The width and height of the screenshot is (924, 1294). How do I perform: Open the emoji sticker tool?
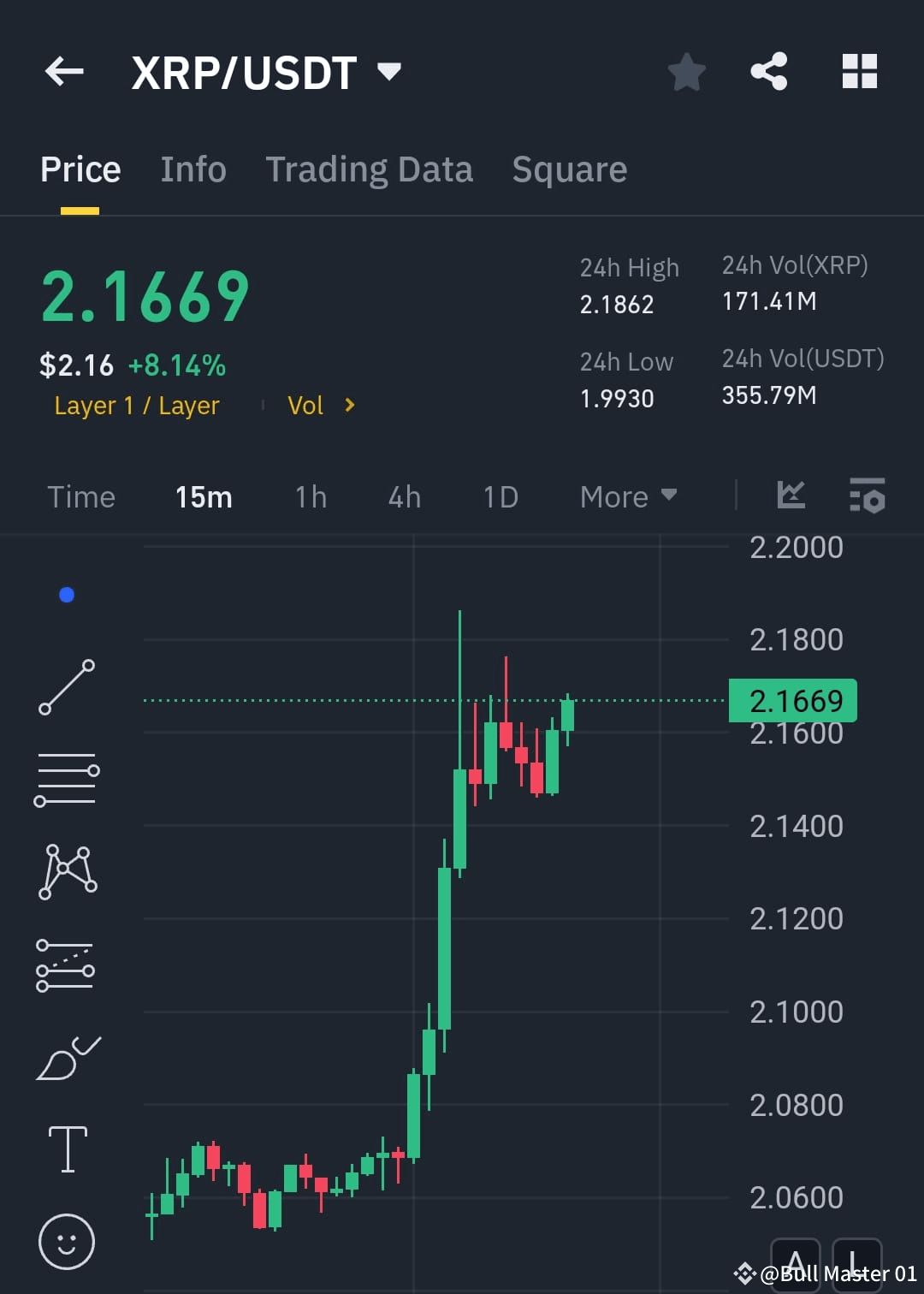[x=68, y=1241]
